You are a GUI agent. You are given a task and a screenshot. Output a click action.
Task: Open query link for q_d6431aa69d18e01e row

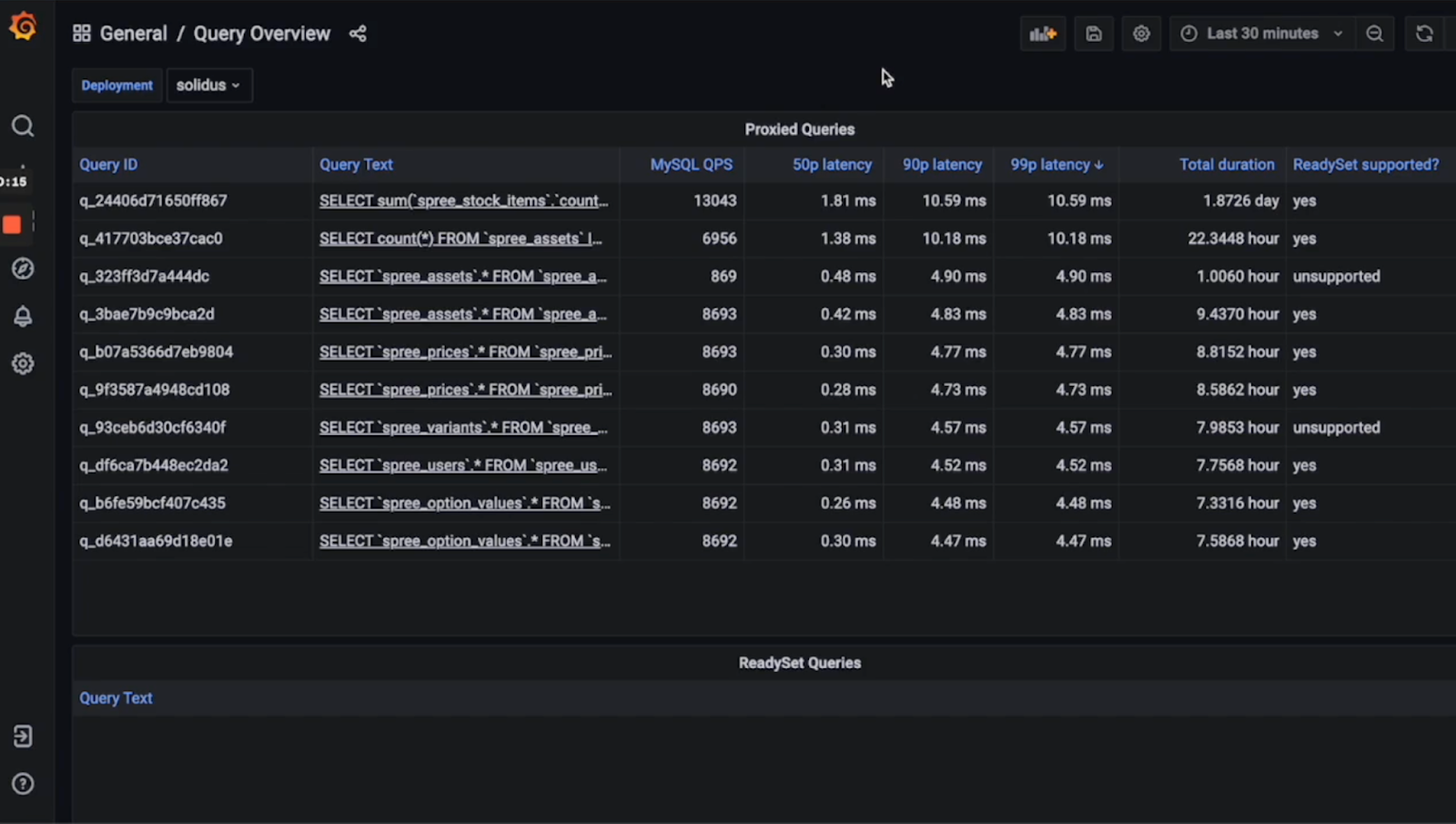[x=465, y=541]
